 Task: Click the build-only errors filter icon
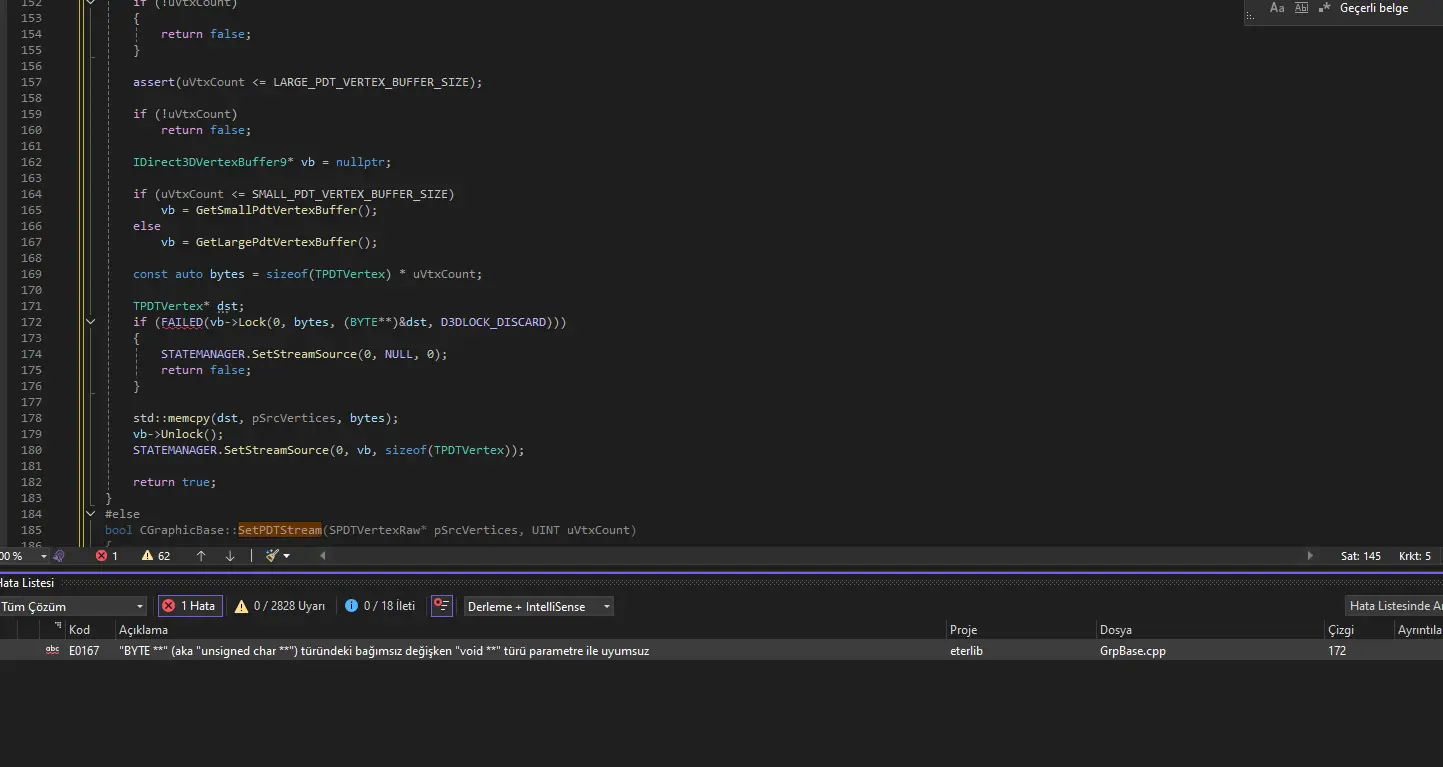point(441,606)
